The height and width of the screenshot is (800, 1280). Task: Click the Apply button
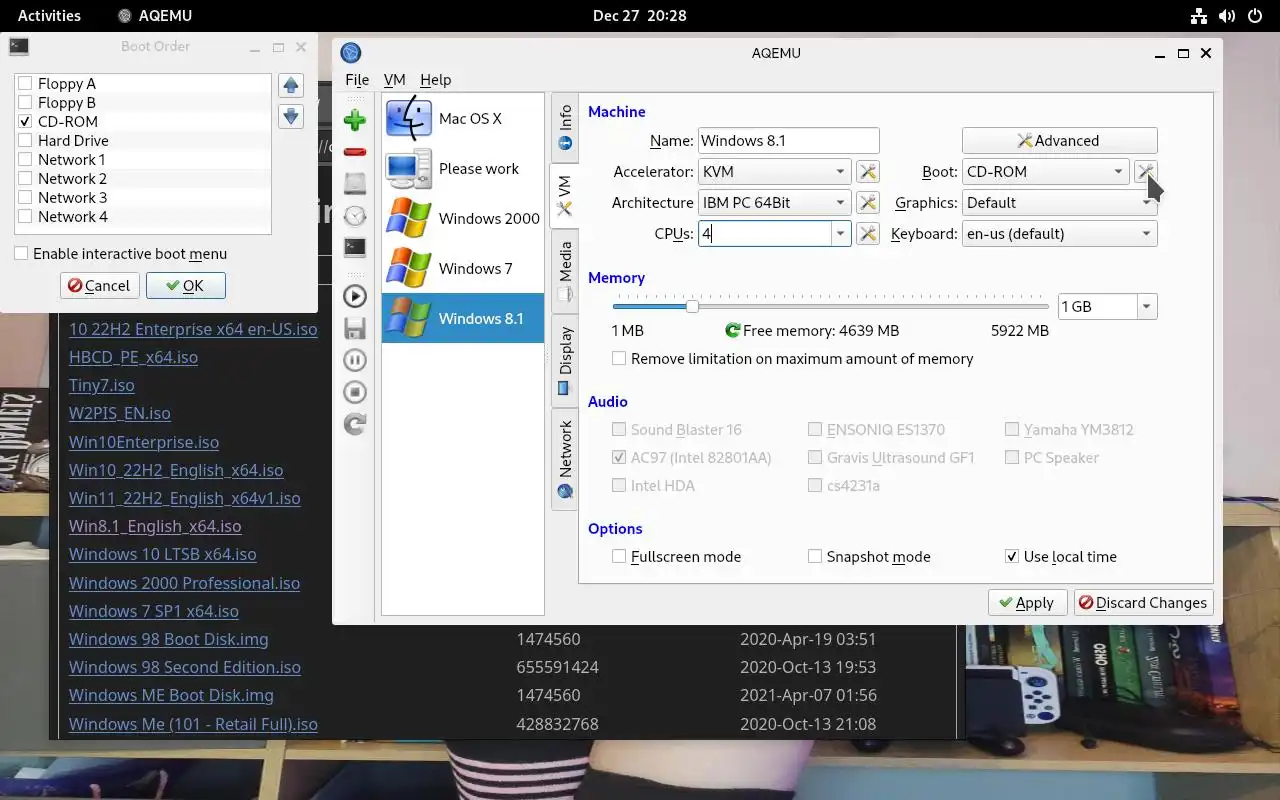click(1028, 603)
